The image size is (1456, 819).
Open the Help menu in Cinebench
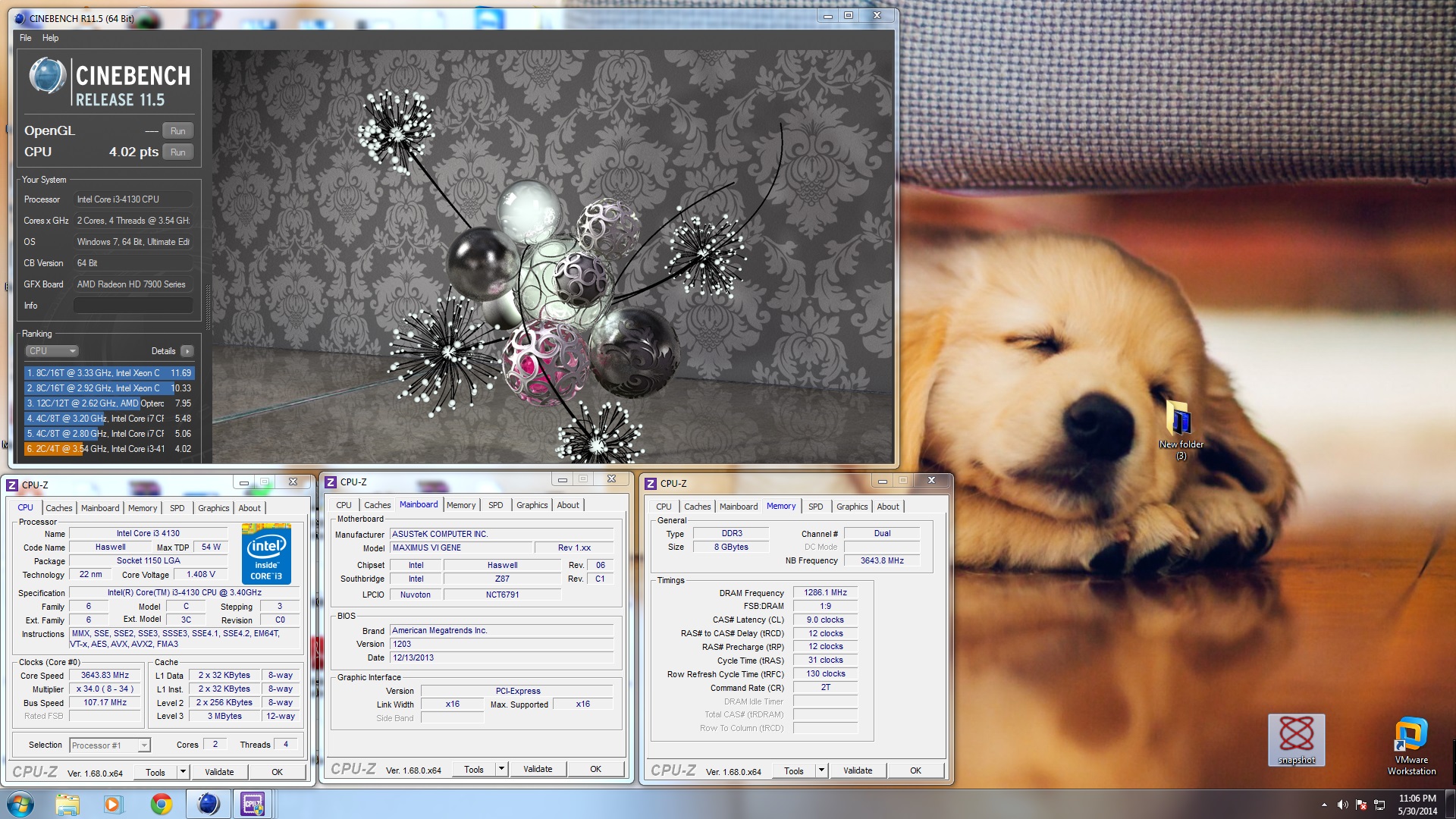pyautogui.click(x=50, y=38)
